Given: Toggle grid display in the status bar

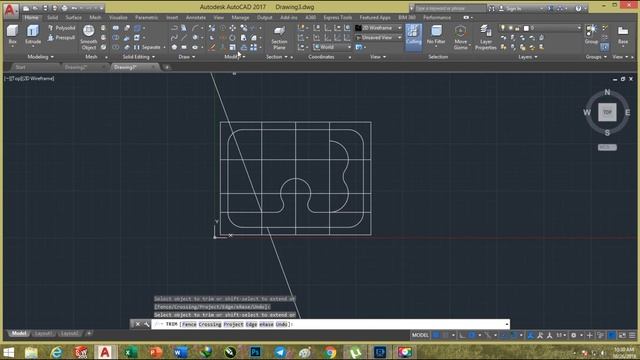Looking at the screenshot, I should [x=436, y=335].
